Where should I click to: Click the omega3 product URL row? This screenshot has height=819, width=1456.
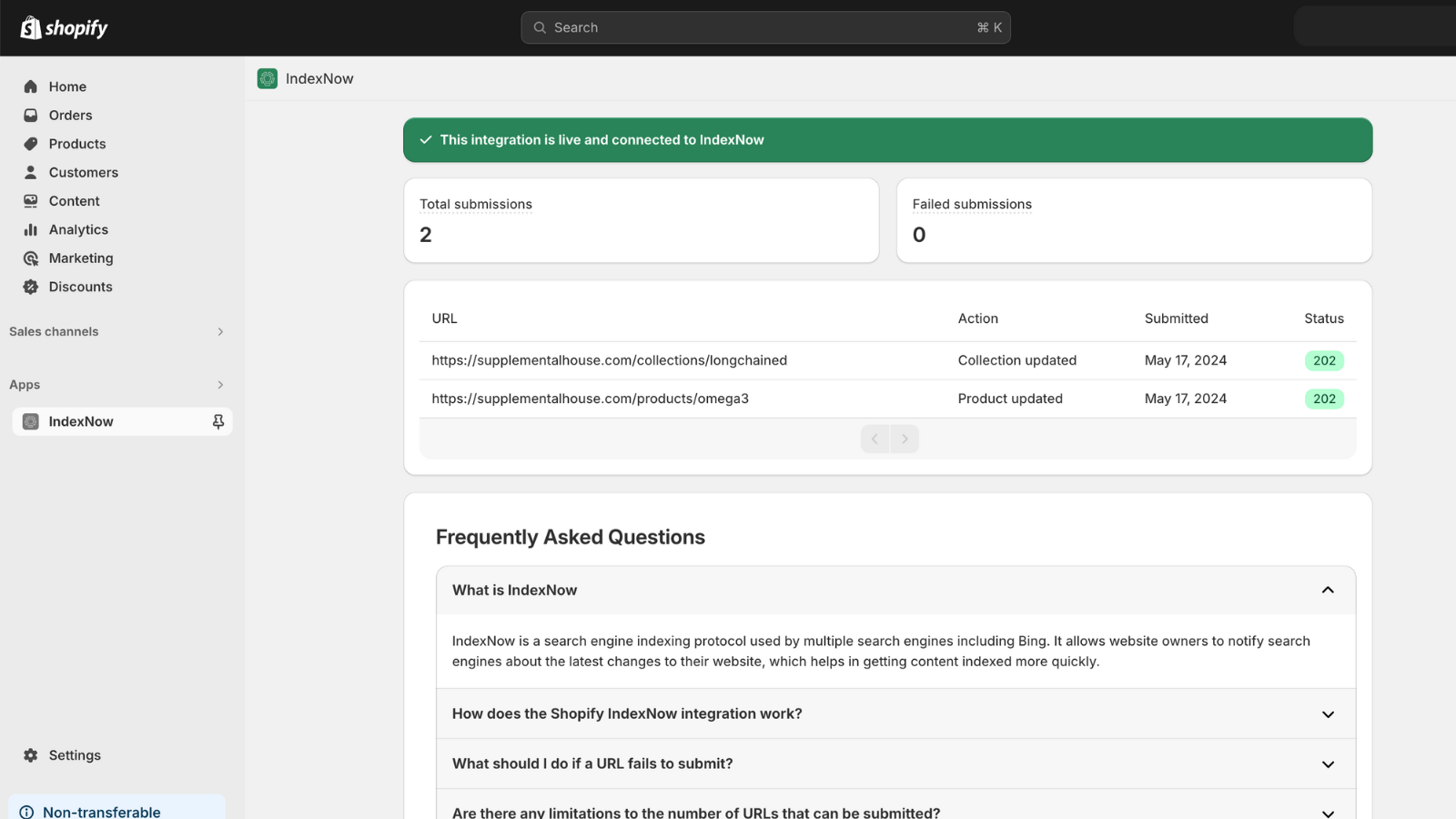pos(590,399)
